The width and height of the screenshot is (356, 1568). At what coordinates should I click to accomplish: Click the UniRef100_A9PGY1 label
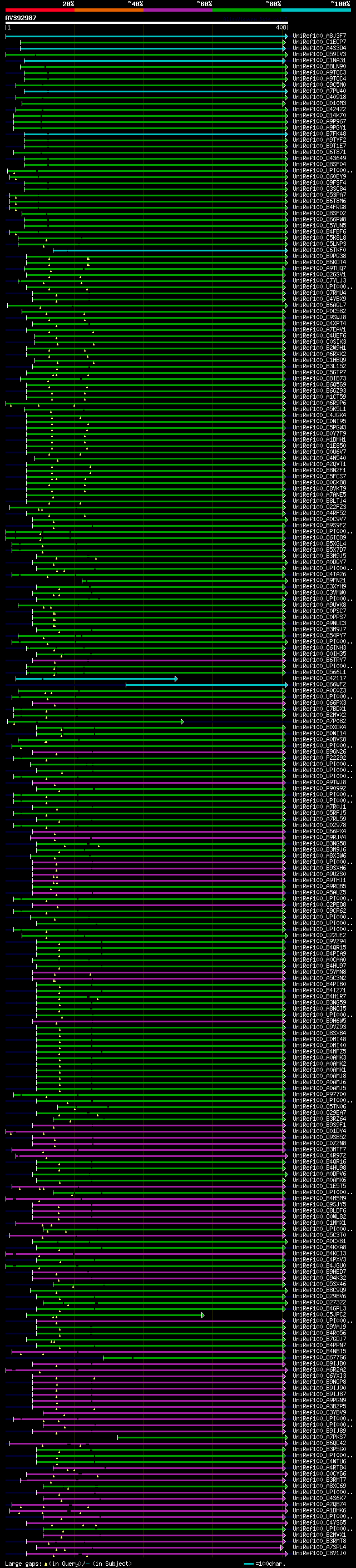(319, 127)
